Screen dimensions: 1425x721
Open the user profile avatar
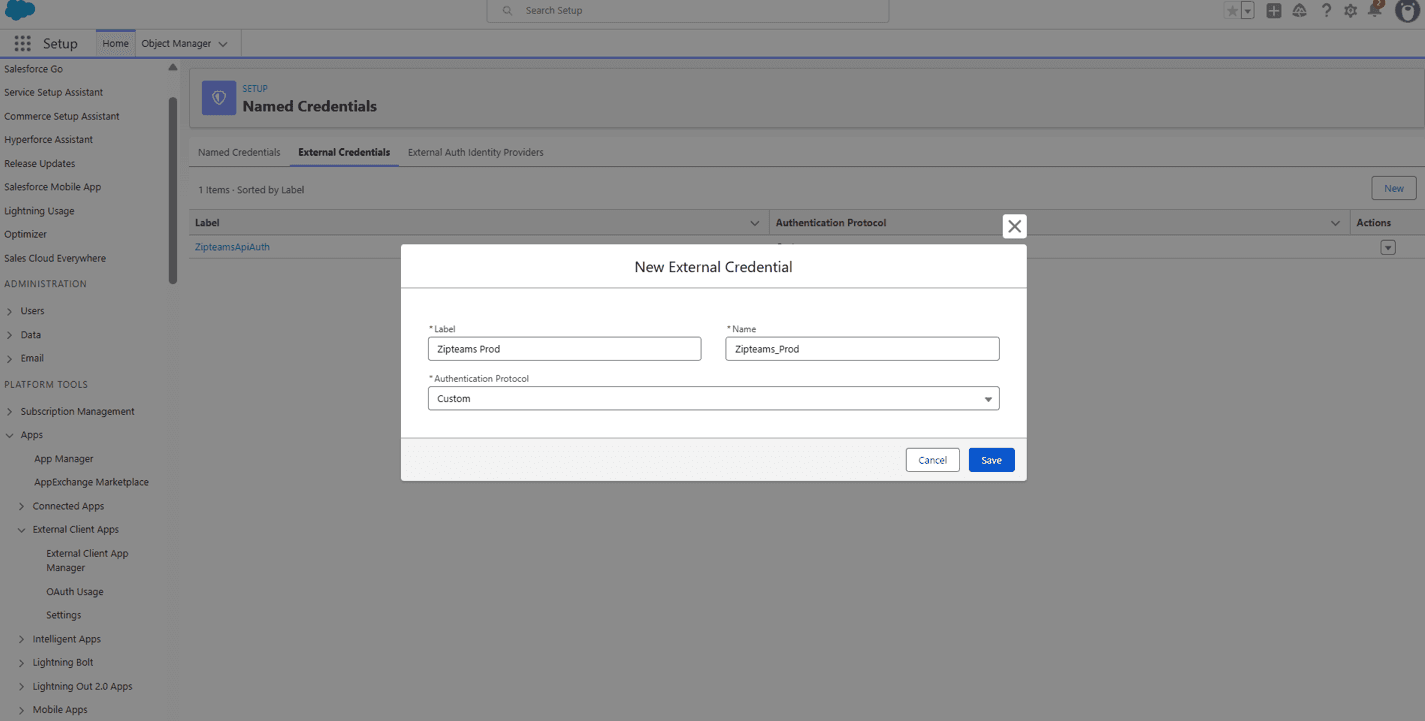(1407, 10)
